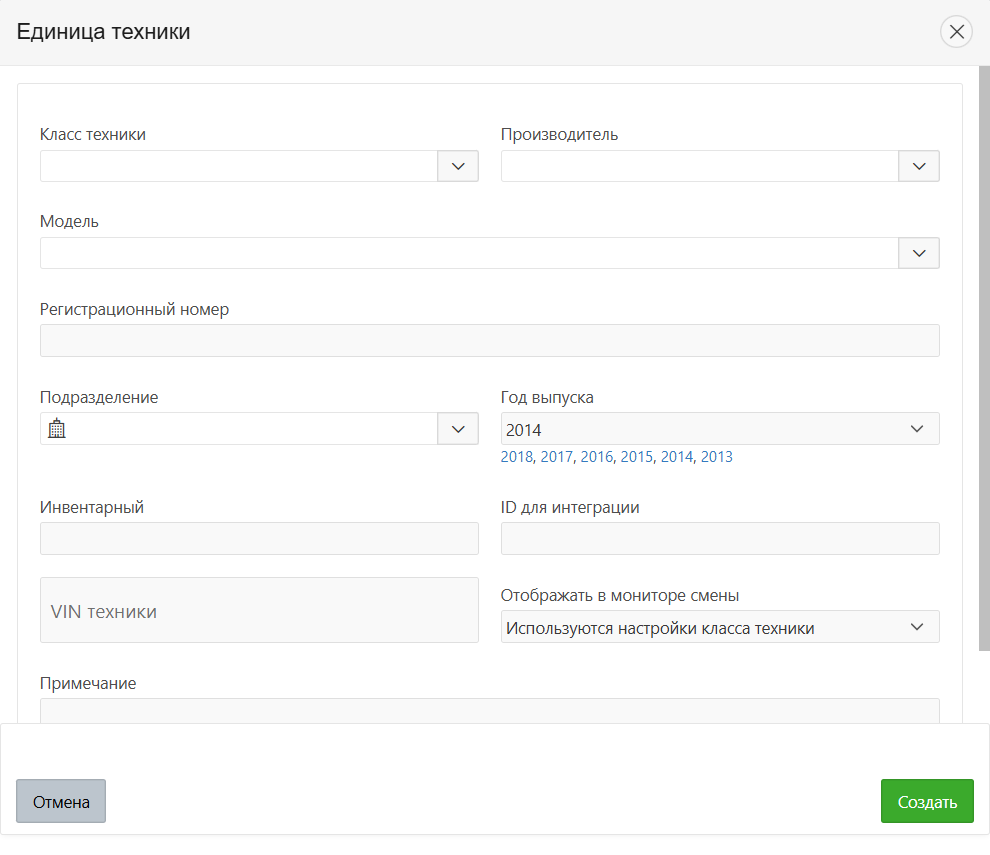990x855 pixels.
Task: Click into the VIN техники field
Action: click(259, 610)
